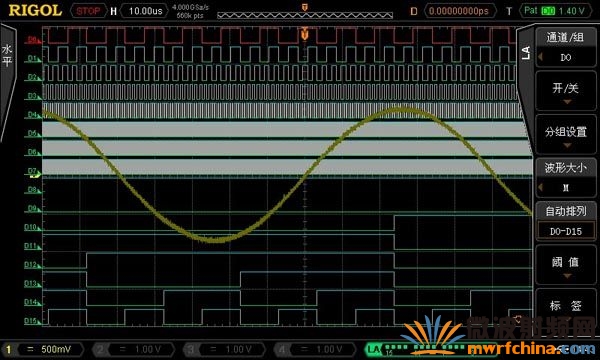
Task: Click the D0 digital channel label
Action: click(x=33, y=39)
